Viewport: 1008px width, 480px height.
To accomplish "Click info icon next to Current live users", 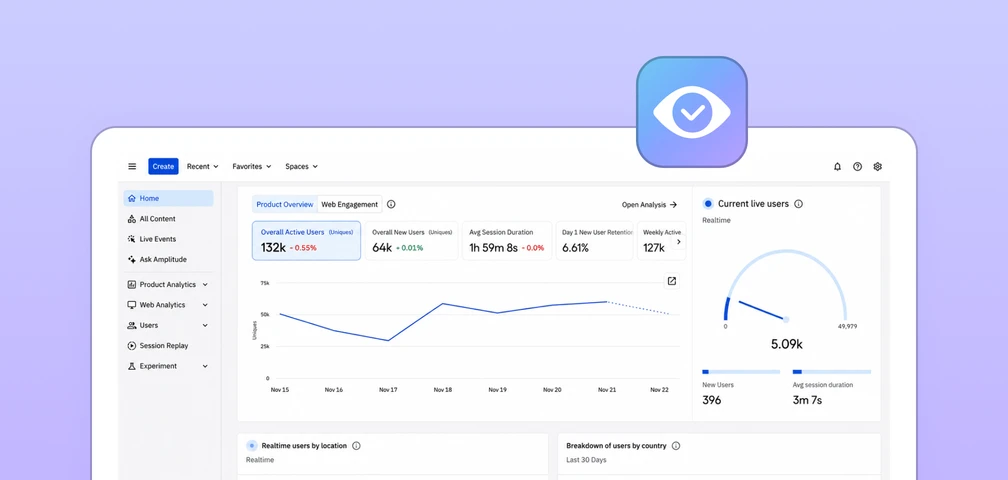I will pyautogui.click(x=798, y=204).
